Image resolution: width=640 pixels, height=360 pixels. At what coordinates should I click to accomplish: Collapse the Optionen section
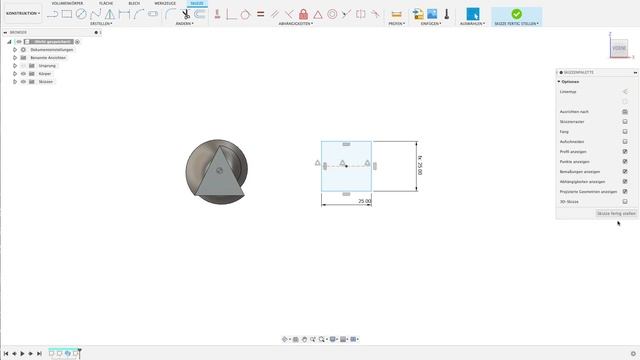click(x=559, y=82)
